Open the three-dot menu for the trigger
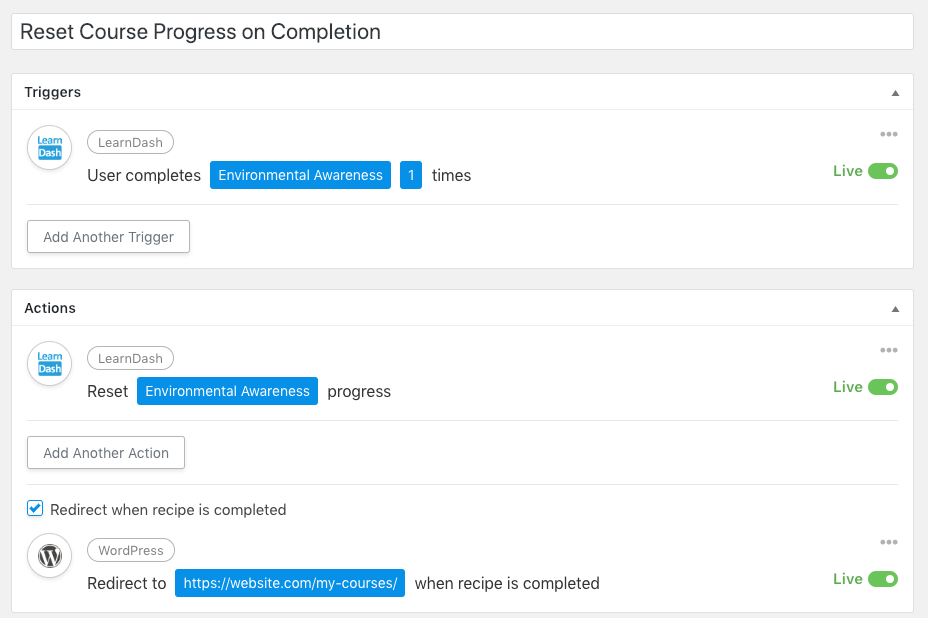928x618 pixels. pyautogui.click(x=888, y=135)
